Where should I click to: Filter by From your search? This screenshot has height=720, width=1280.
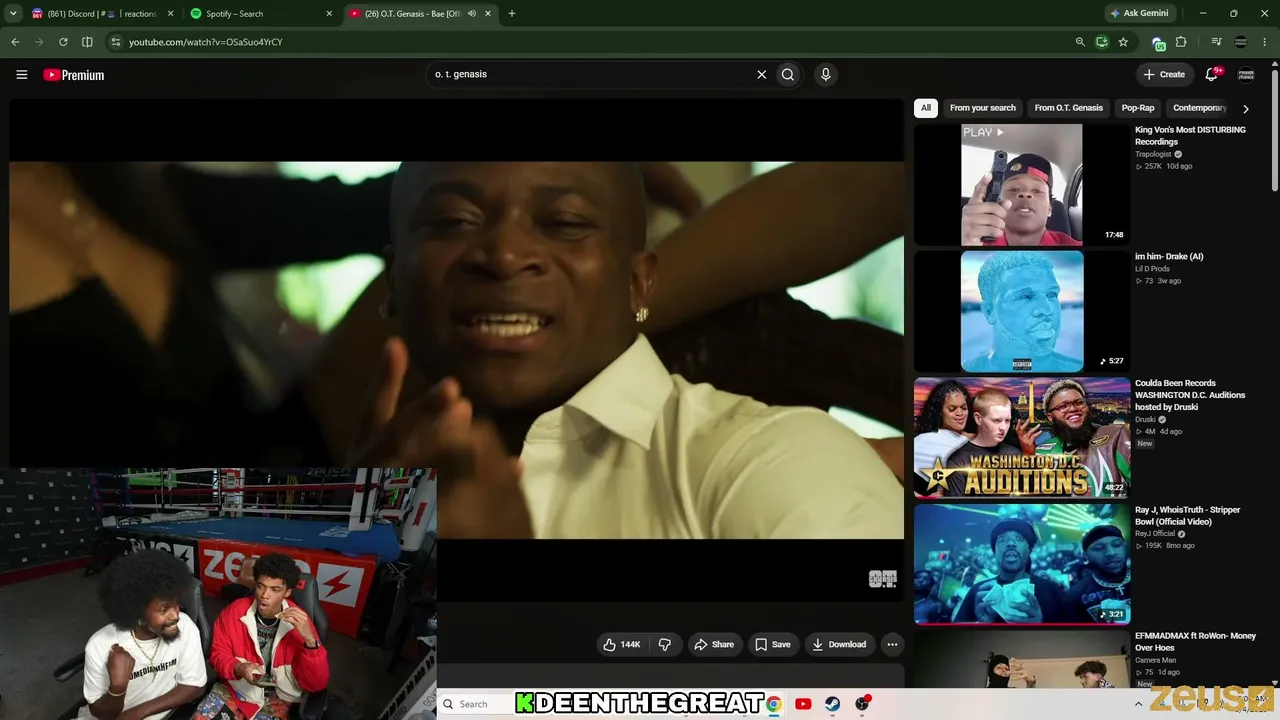click(983, 108)
